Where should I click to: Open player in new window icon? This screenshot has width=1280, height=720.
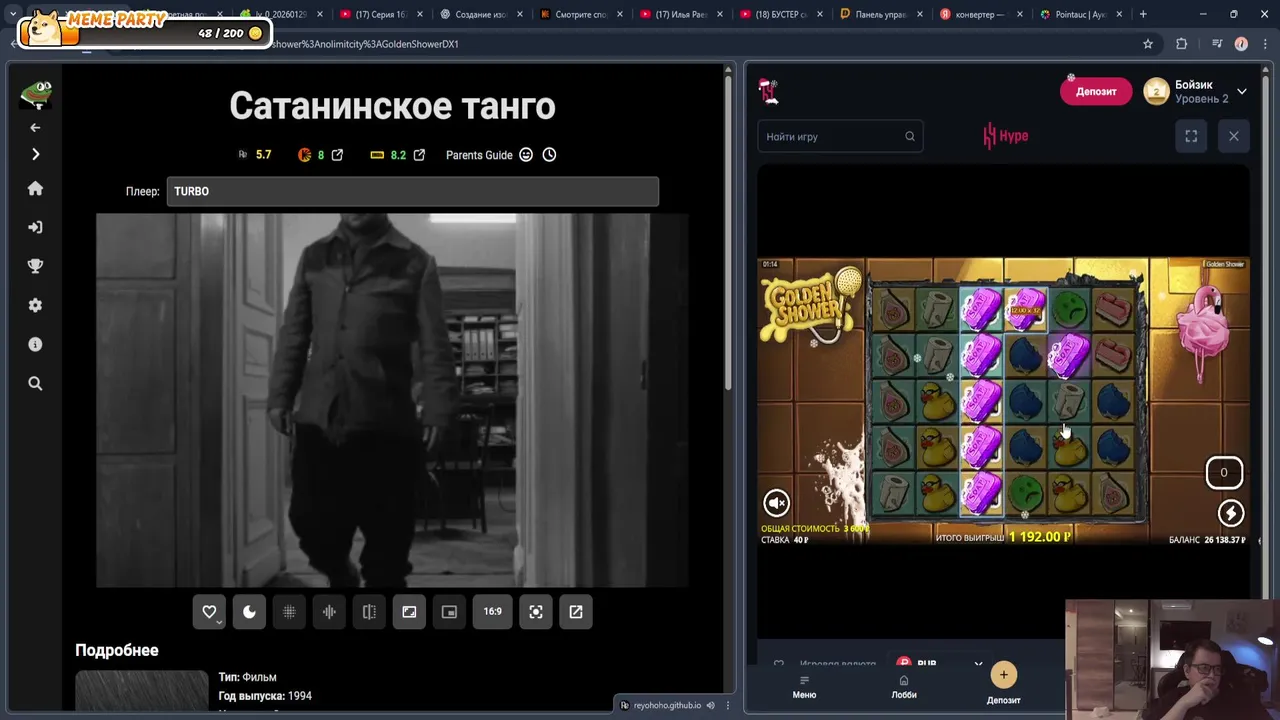click(x=576, y=612)
